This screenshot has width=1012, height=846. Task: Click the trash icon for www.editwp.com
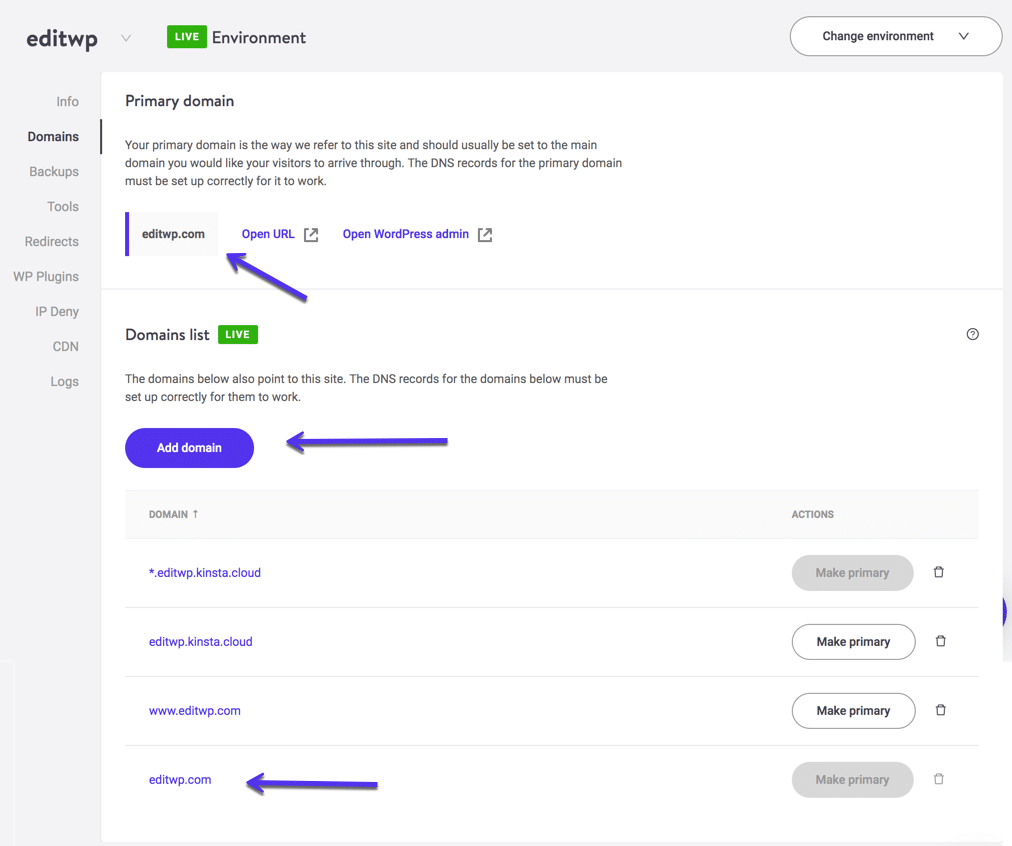[x=940, y=710]
